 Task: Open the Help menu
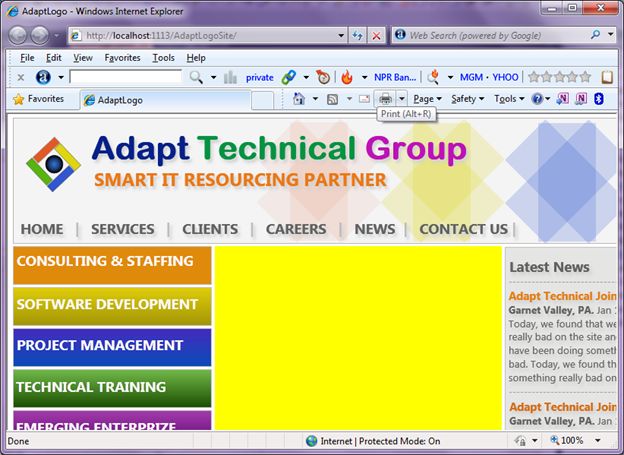196,58
